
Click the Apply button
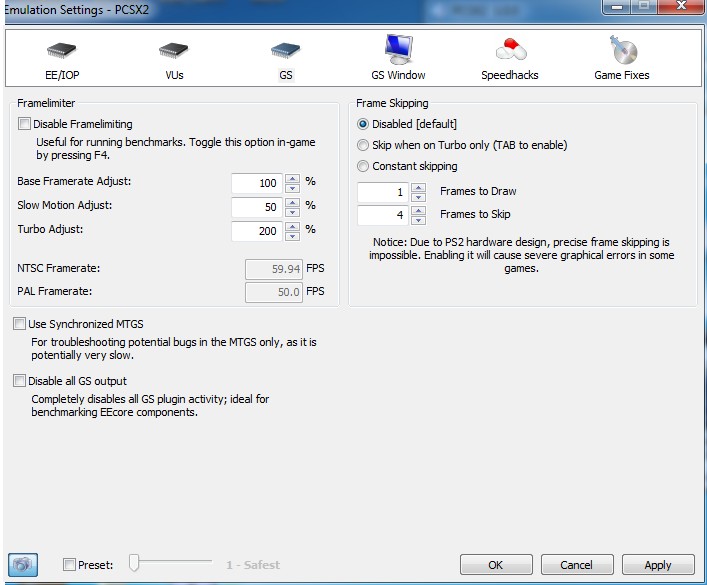(658, 565)
